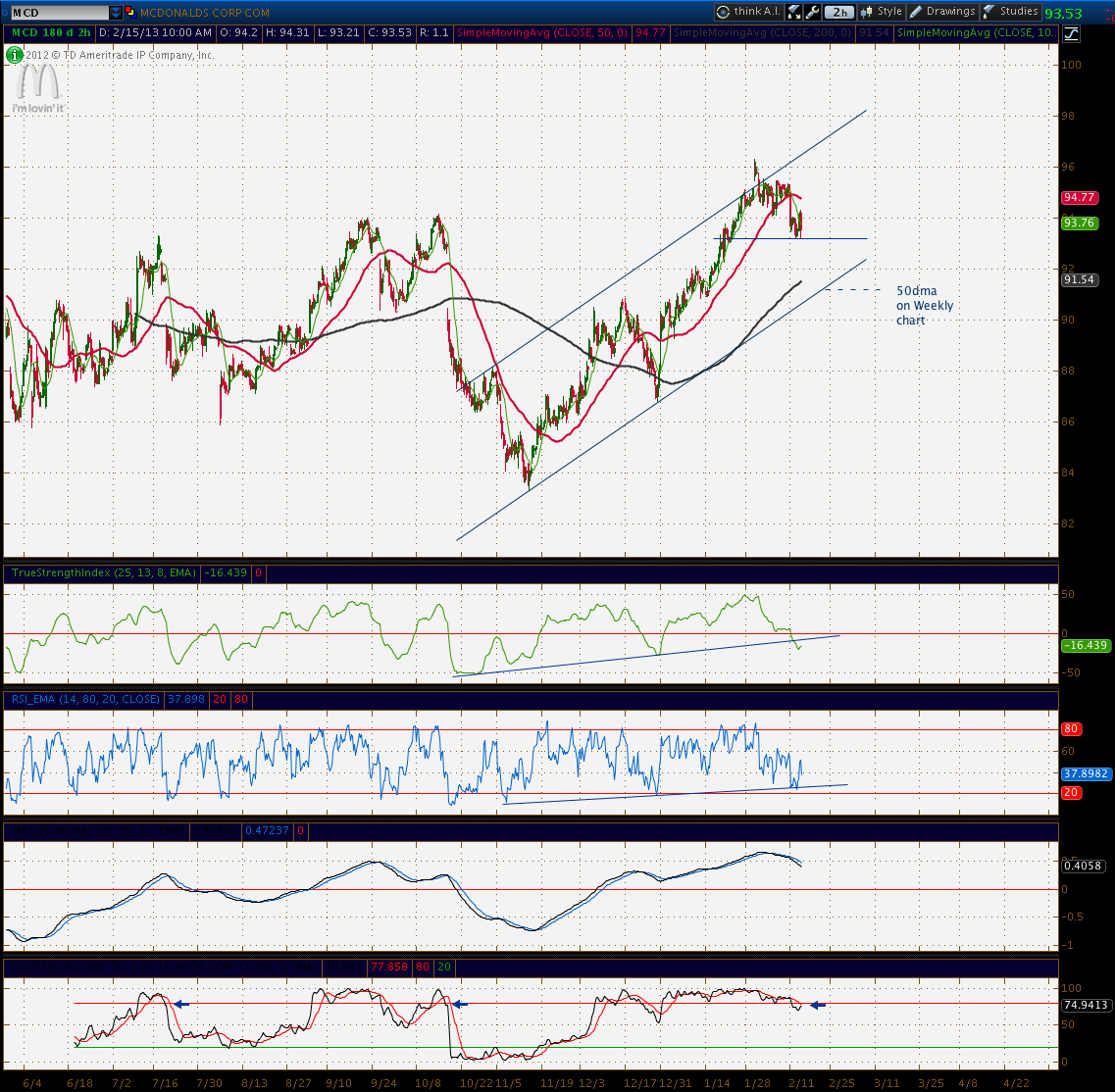This screenshot has height=1092, width=1115.
Task: Click the 6/4 date label on time axis
Action: tap(32, 1083)
